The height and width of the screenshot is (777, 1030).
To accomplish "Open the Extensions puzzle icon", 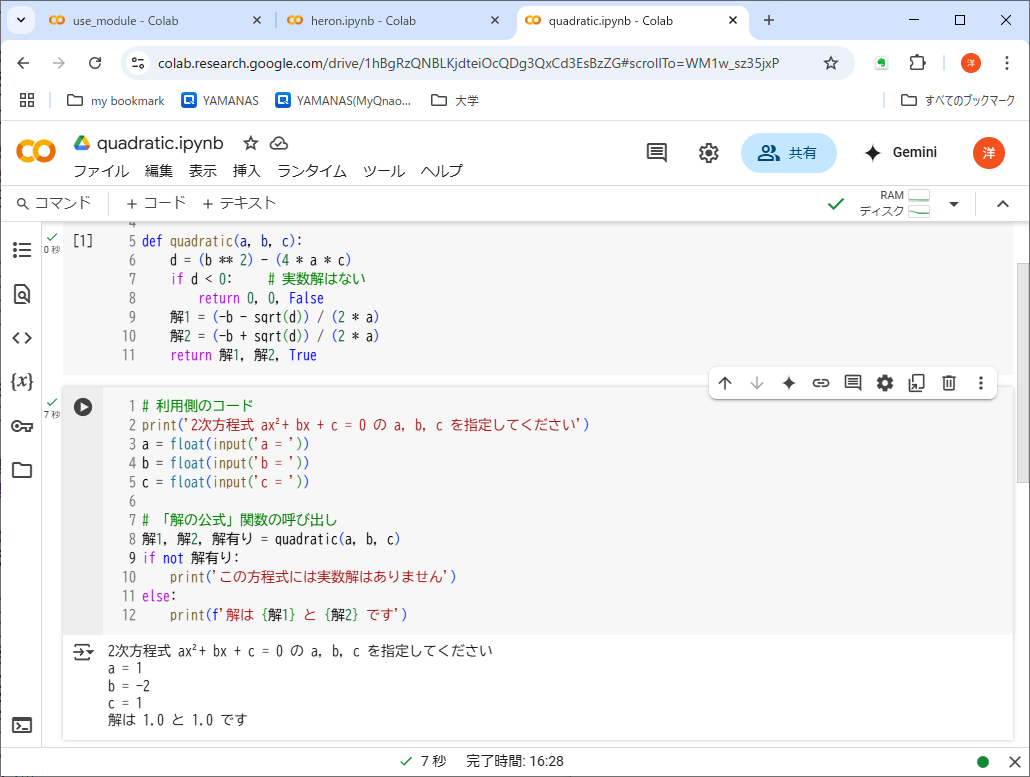I will pos(917,63).
